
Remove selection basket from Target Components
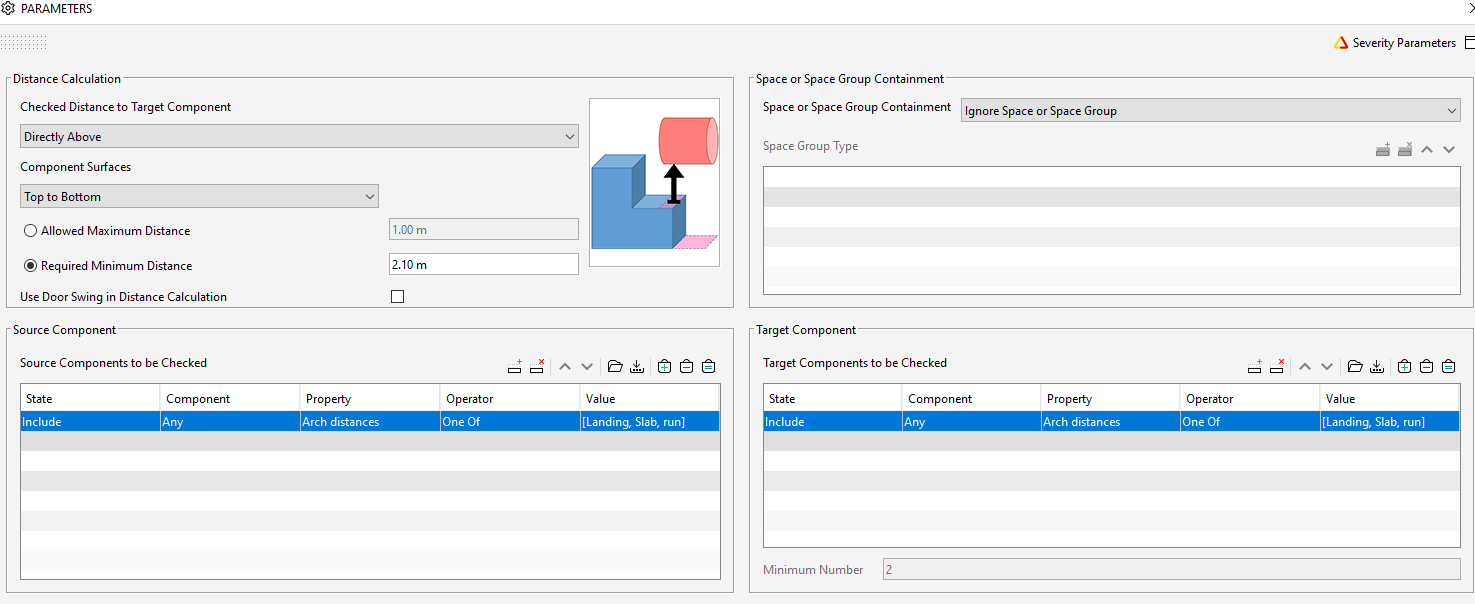(1426, 367)
